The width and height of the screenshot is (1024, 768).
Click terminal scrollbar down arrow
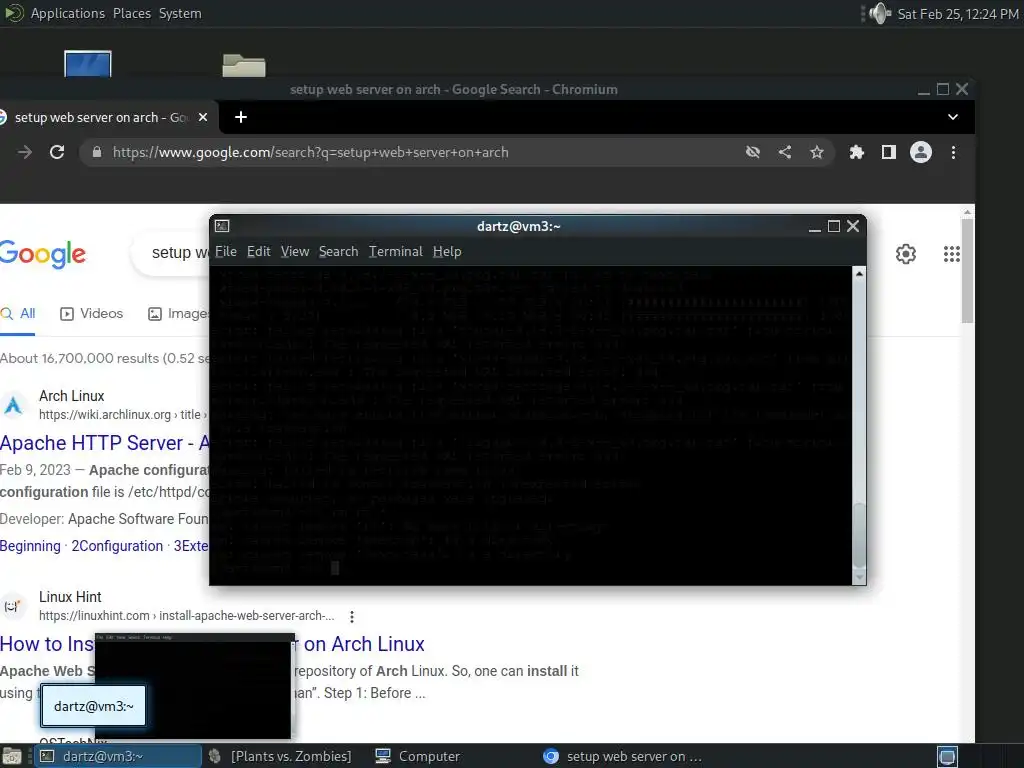coord(859,577)
